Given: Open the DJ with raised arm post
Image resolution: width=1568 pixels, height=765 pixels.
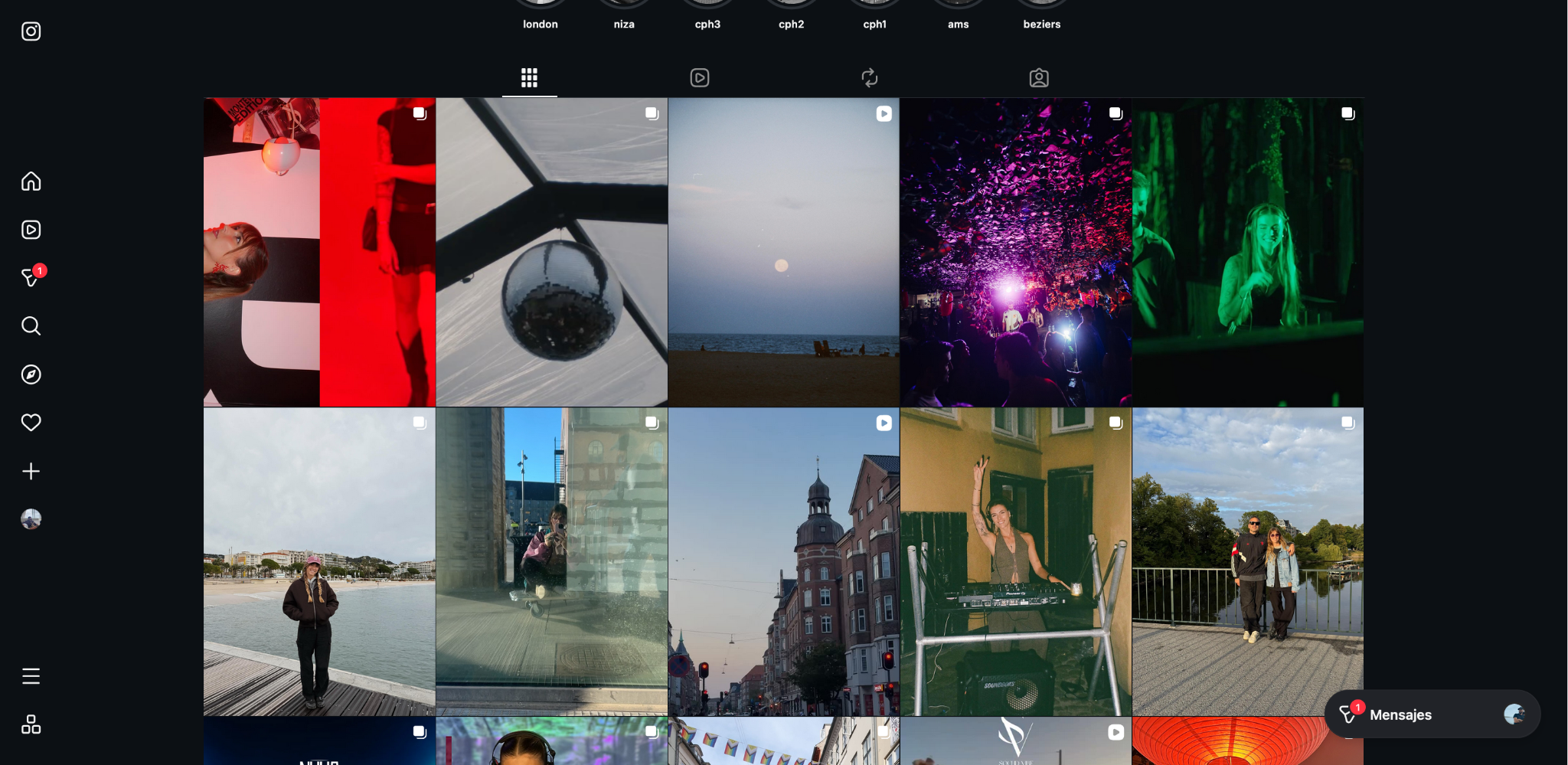Looking at the screenshot, I should pos(1016,562).
